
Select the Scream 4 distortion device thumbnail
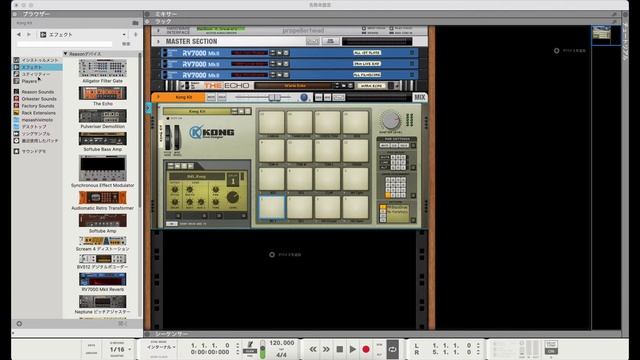102,241
